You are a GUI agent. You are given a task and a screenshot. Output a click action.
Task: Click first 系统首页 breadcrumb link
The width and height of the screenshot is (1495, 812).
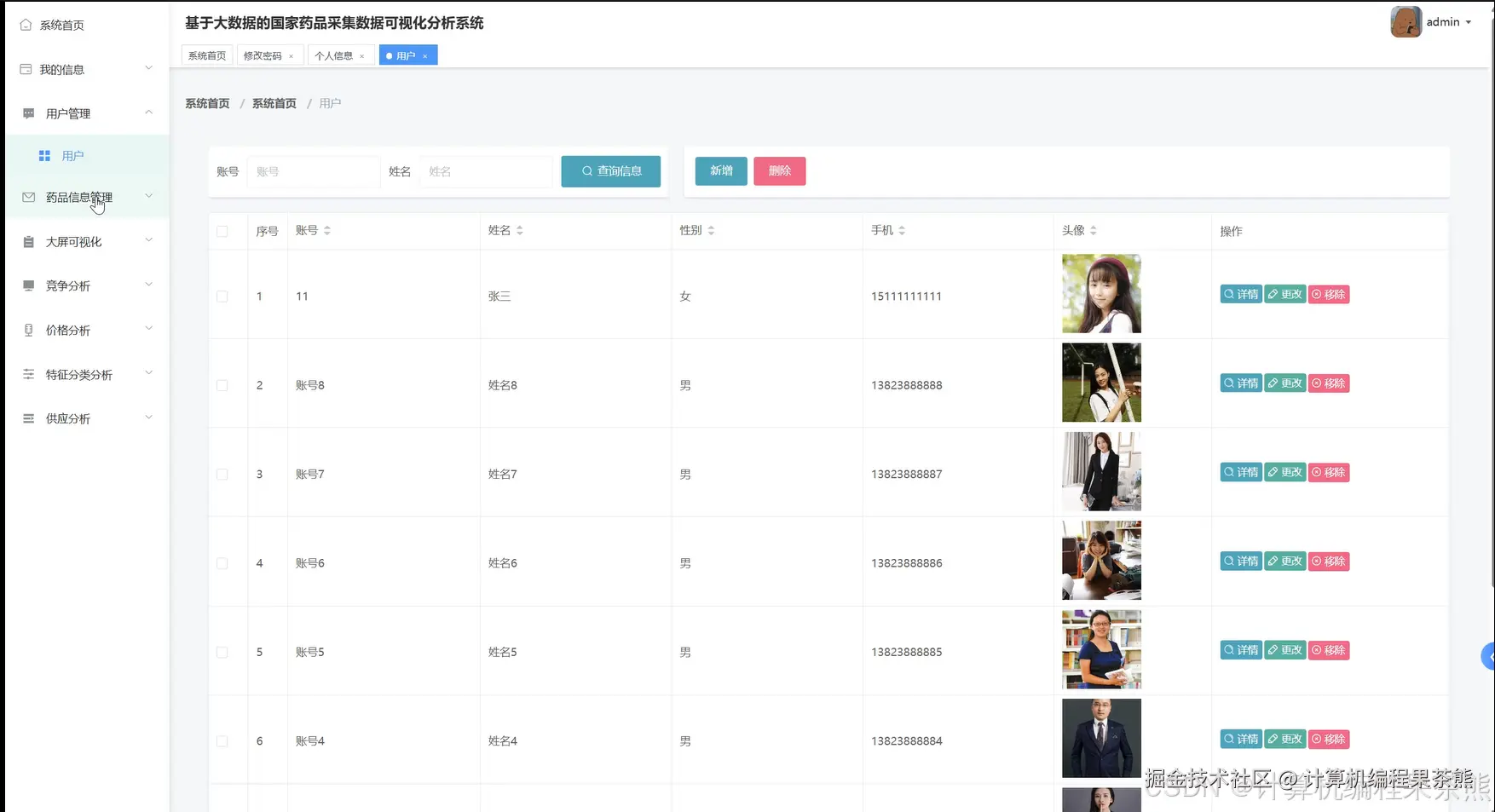(207, 103)
